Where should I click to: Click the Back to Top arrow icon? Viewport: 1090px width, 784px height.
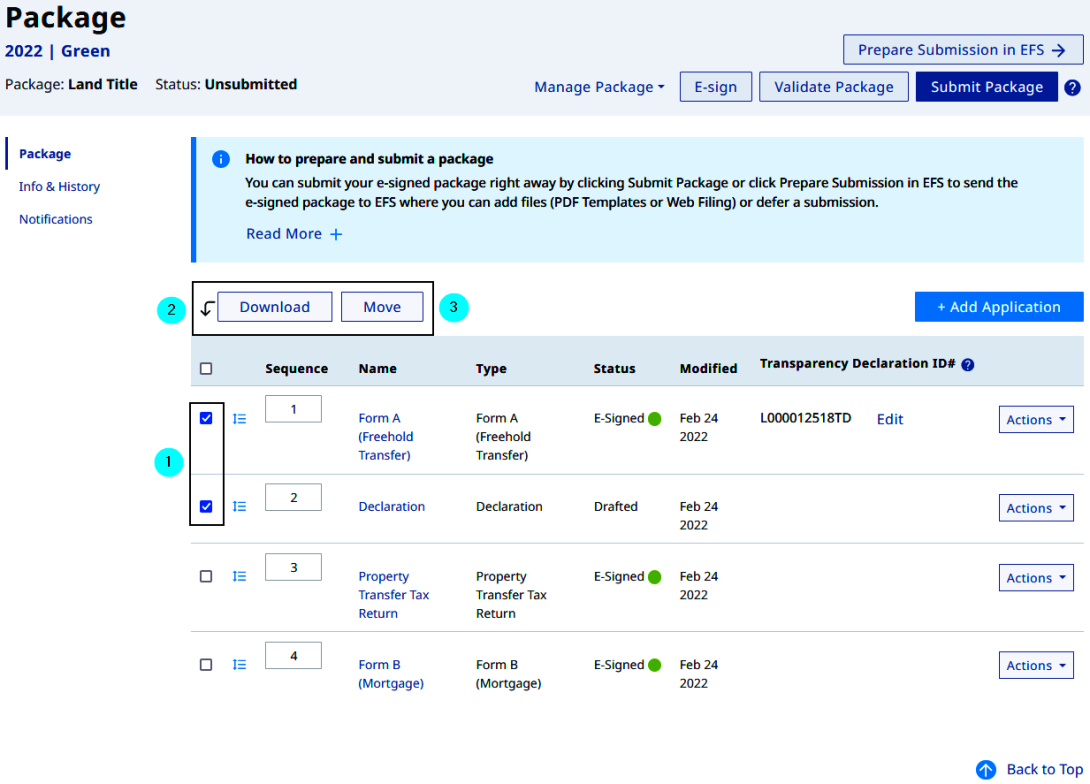pyautogui.click(x=986, y=769)
